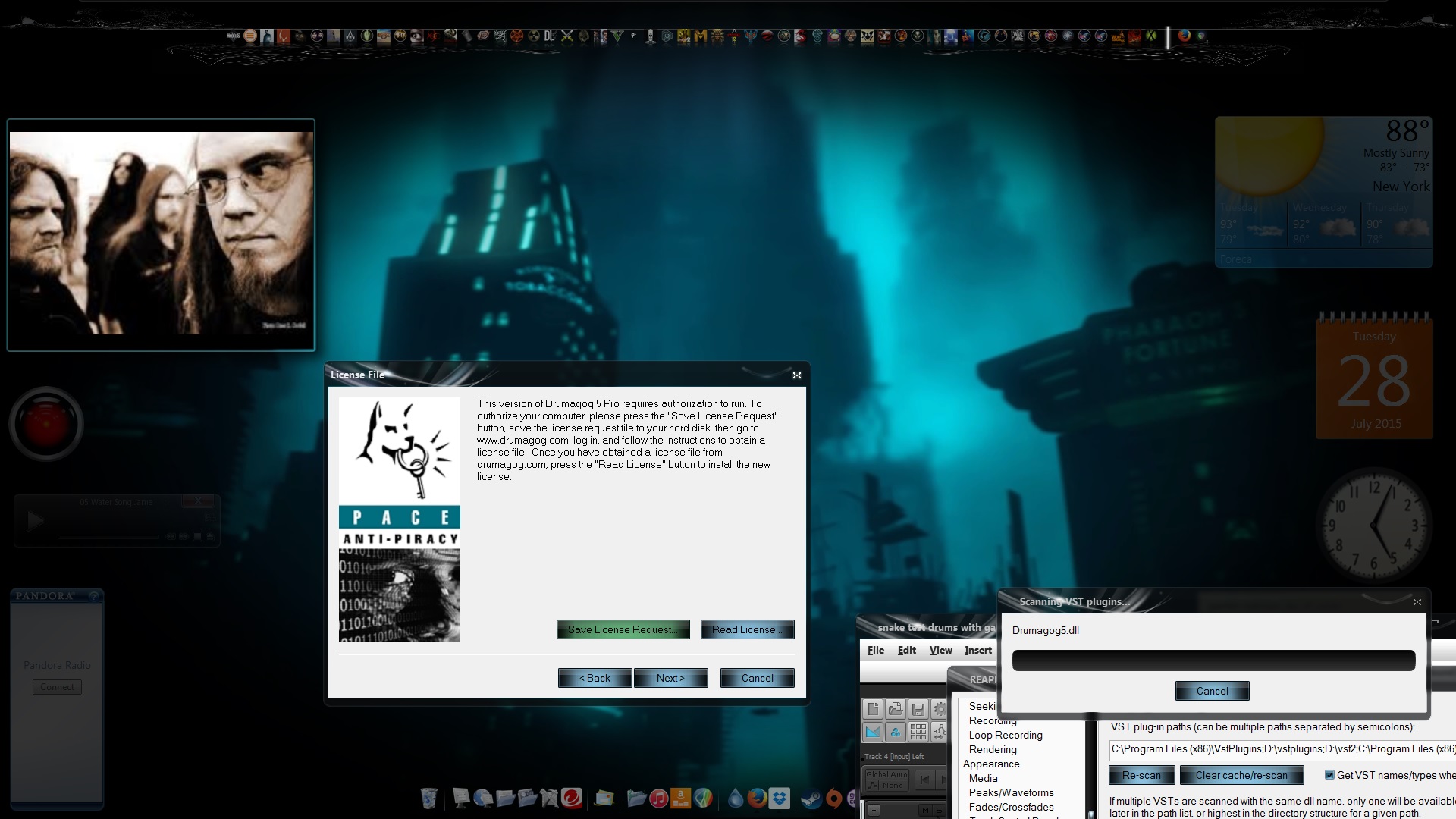Open the Edit menu in REAPER

907,650
